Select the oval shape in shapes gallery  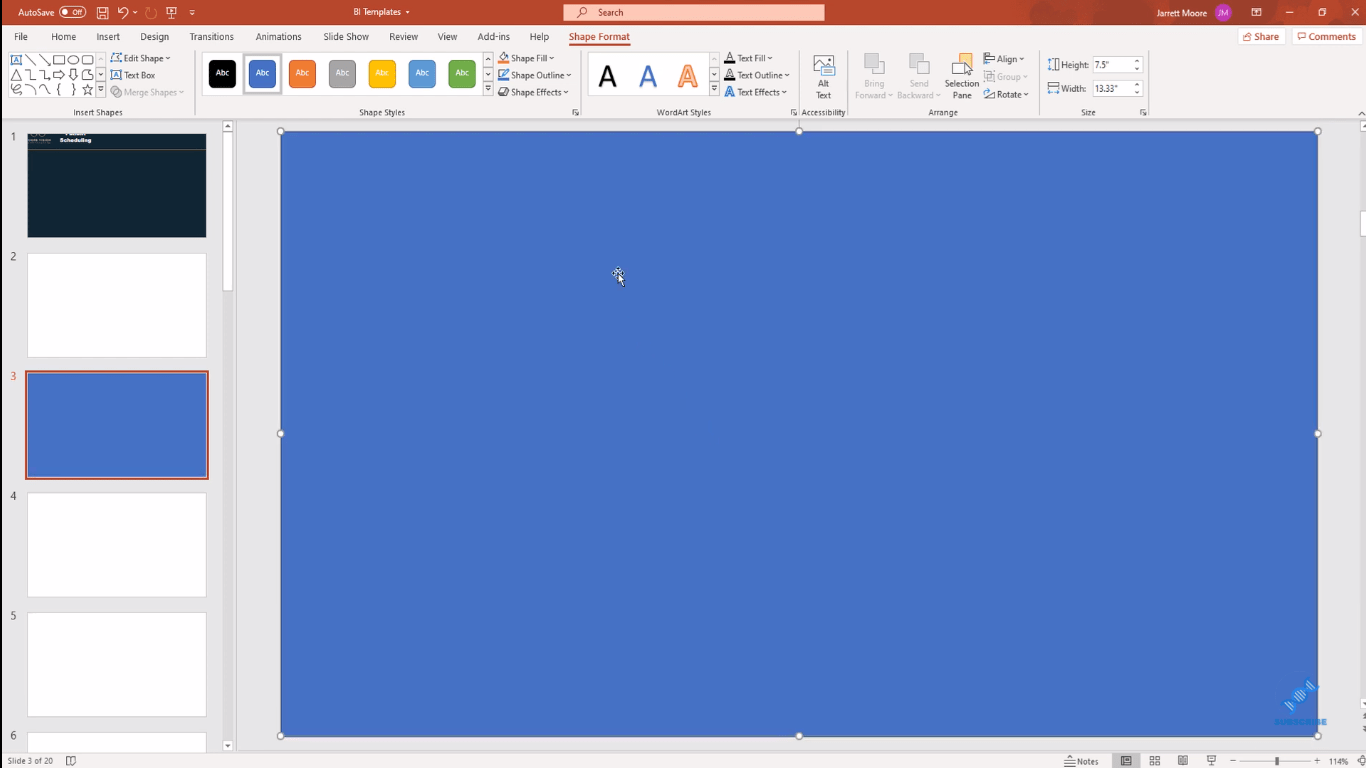pos(74,60)
